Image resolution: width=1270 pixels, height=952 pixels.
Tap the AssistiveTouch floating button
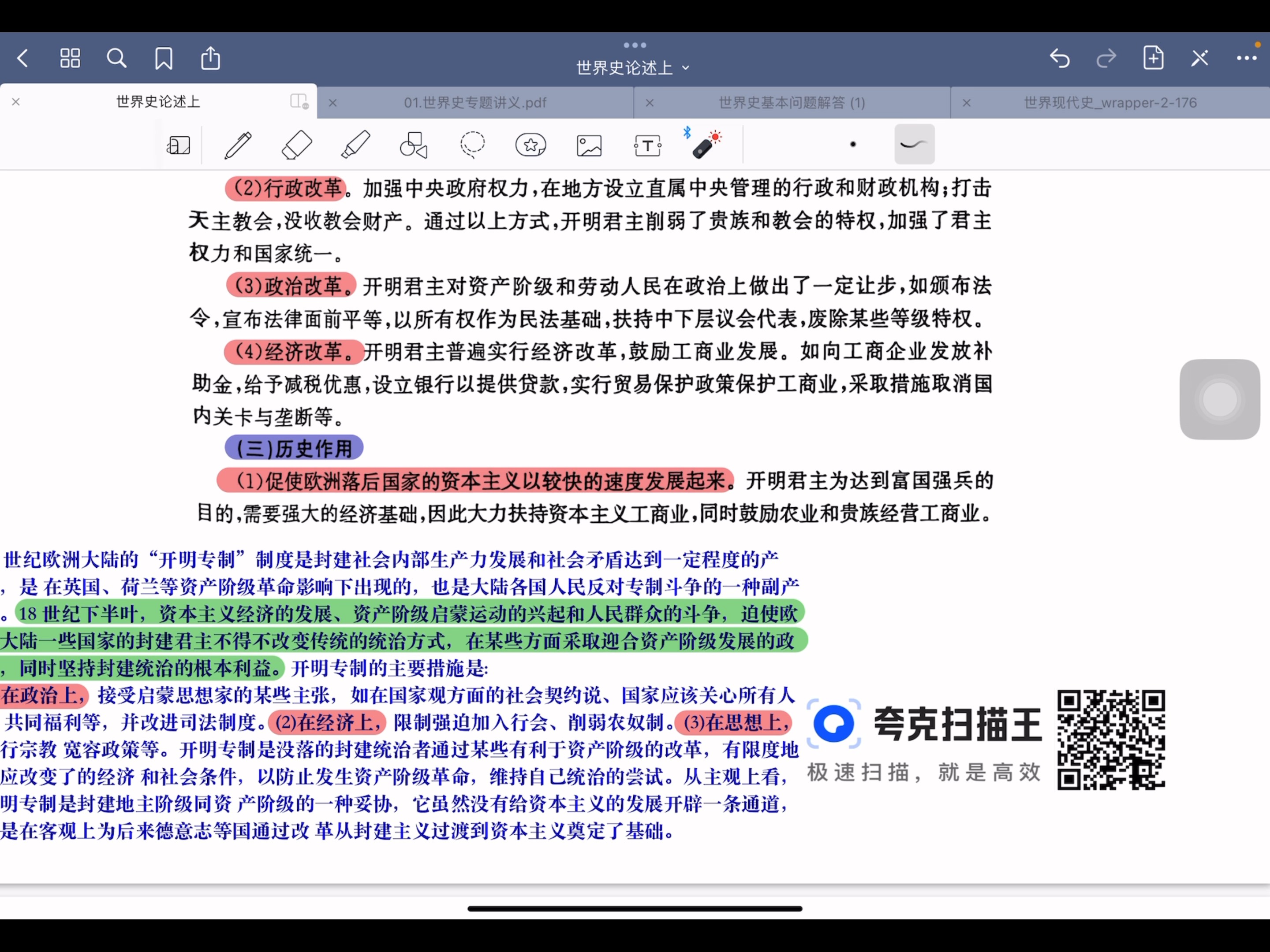click(1219, 399)
